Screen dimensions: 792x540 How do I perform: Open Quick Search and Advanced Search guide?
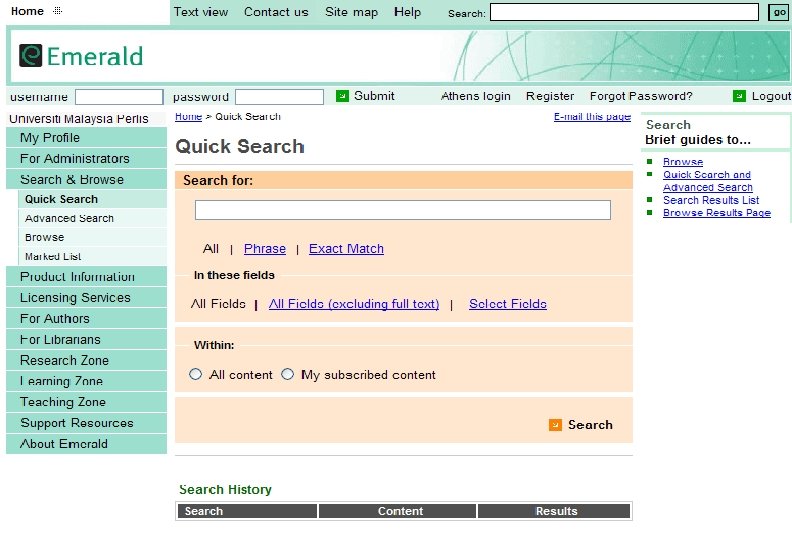tap(708, 181)
